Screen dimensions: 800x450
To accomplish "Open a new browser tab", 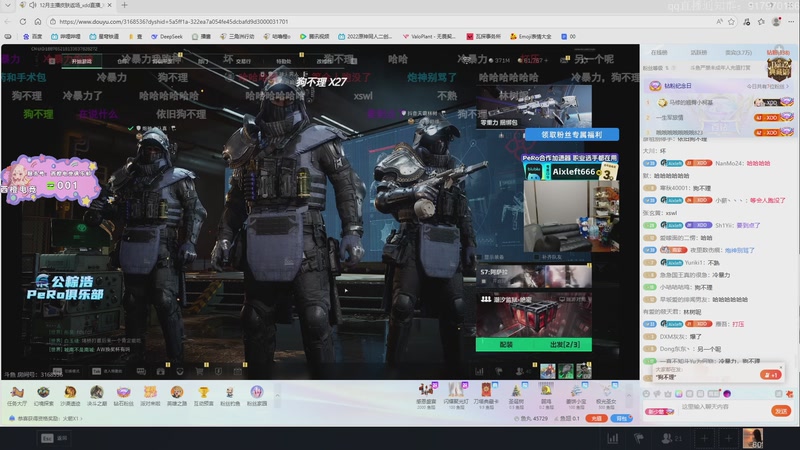I will click(x=124, y=5).
